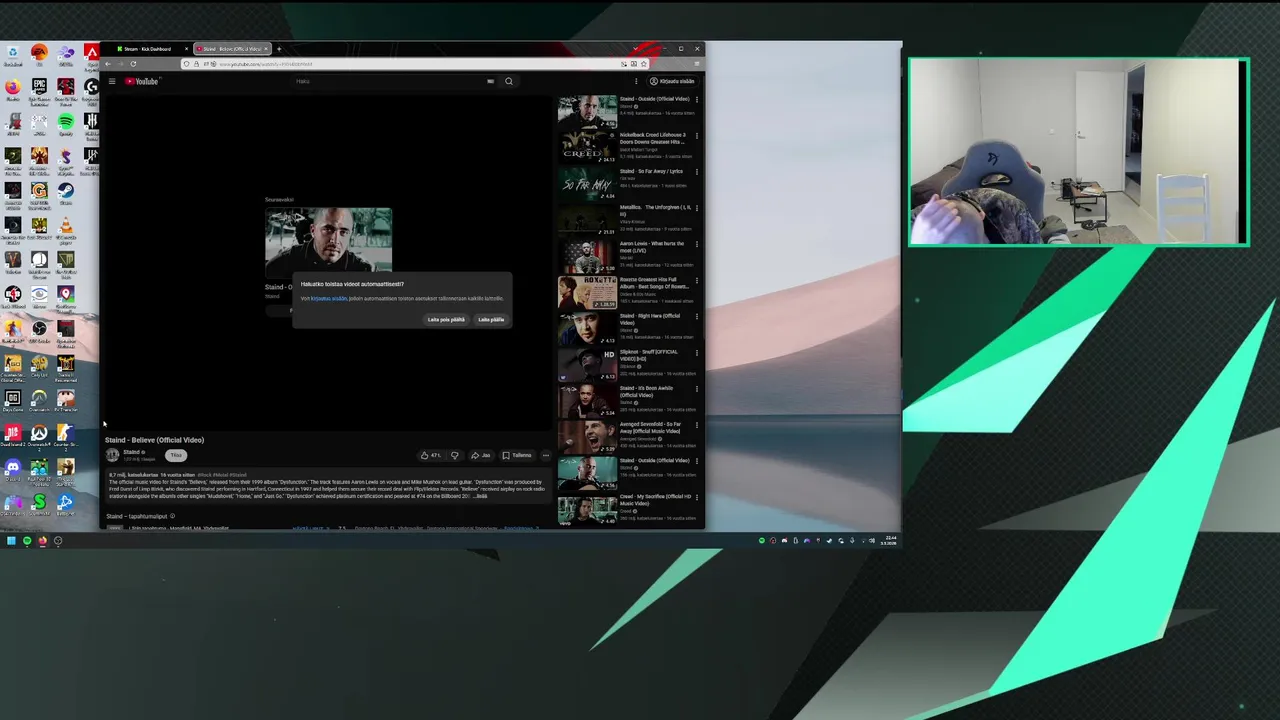Viewport: 1280px width, 720px height.
Task: Click the YouTube search magnifier button
Action: (x=508, y=81)
